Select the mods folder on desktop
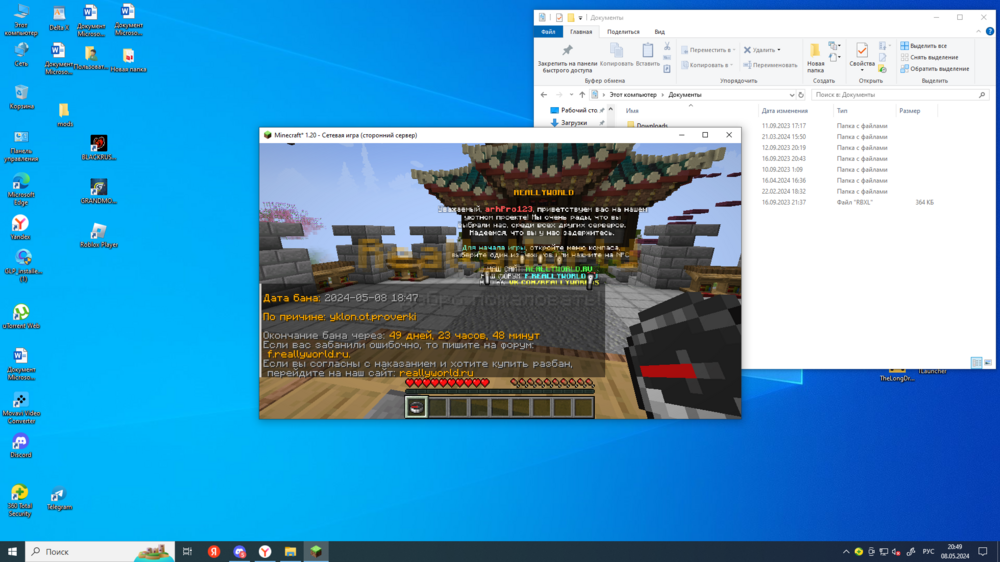 [x=64, y=115]
